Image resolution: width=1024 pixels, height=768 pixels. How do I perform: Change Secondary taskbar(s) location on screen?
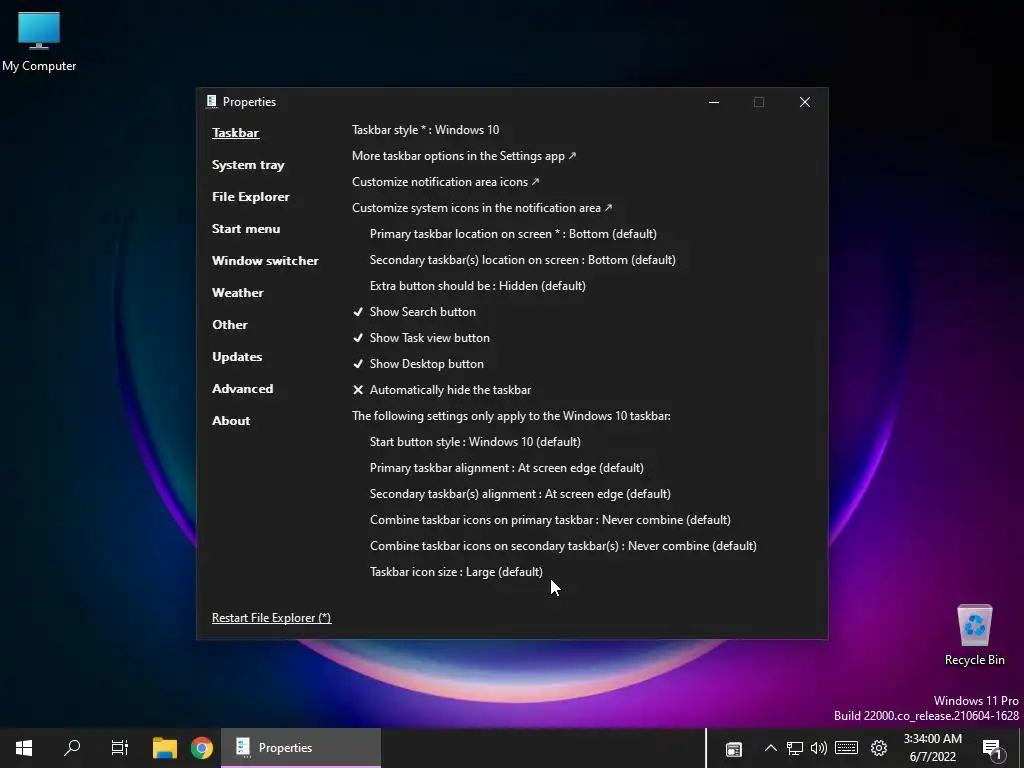tap(522, 260)
